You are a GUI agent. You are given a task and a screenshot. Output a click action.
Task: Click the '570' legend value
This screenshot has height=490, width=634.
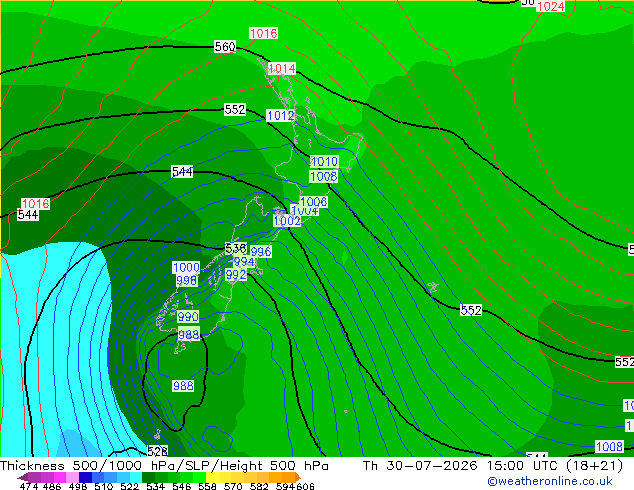(233, 486)
